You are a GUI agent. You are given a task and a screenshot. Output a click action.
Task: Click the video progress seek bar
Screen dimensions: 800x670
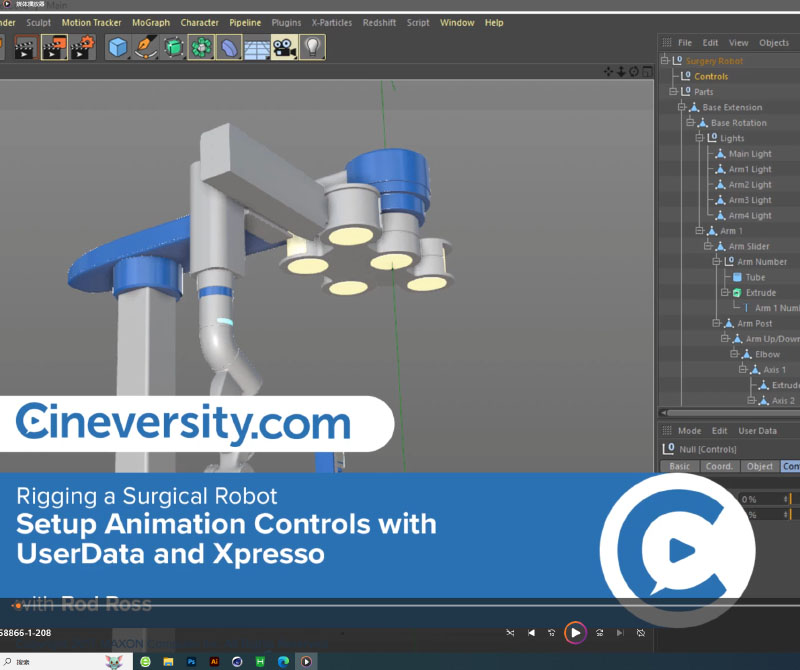click(300, 605)
